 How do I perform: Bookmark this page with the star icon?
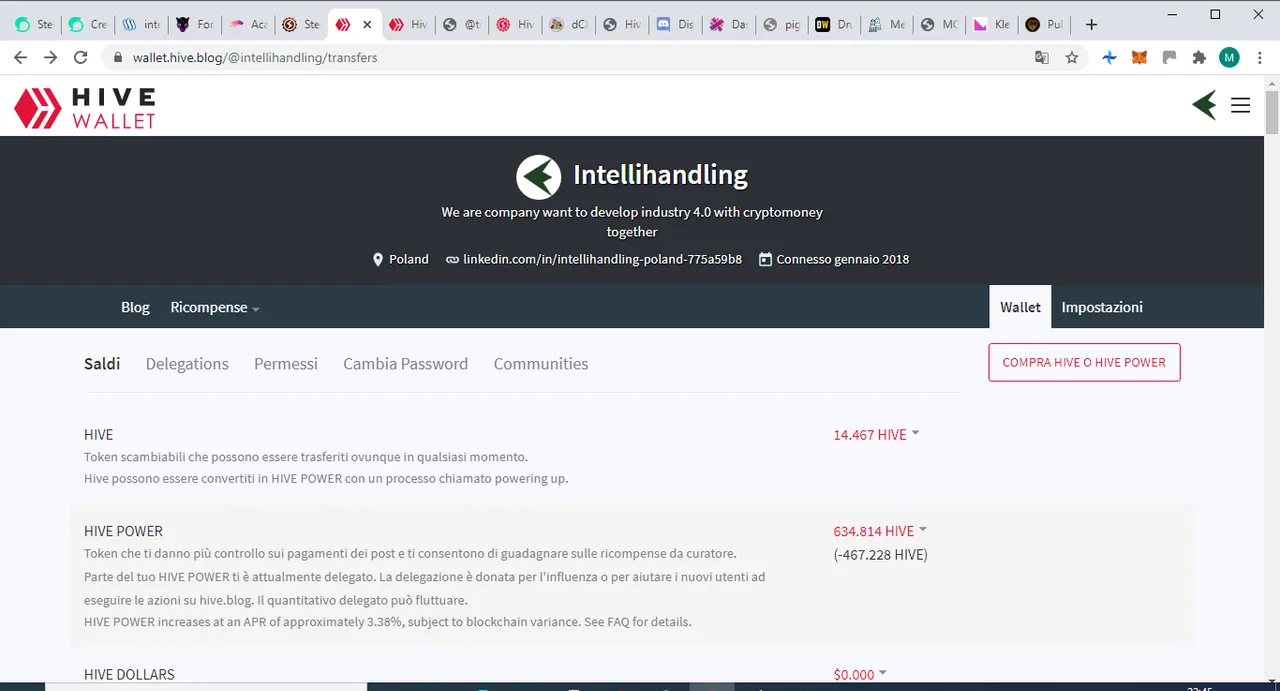tap(1072, 58)
